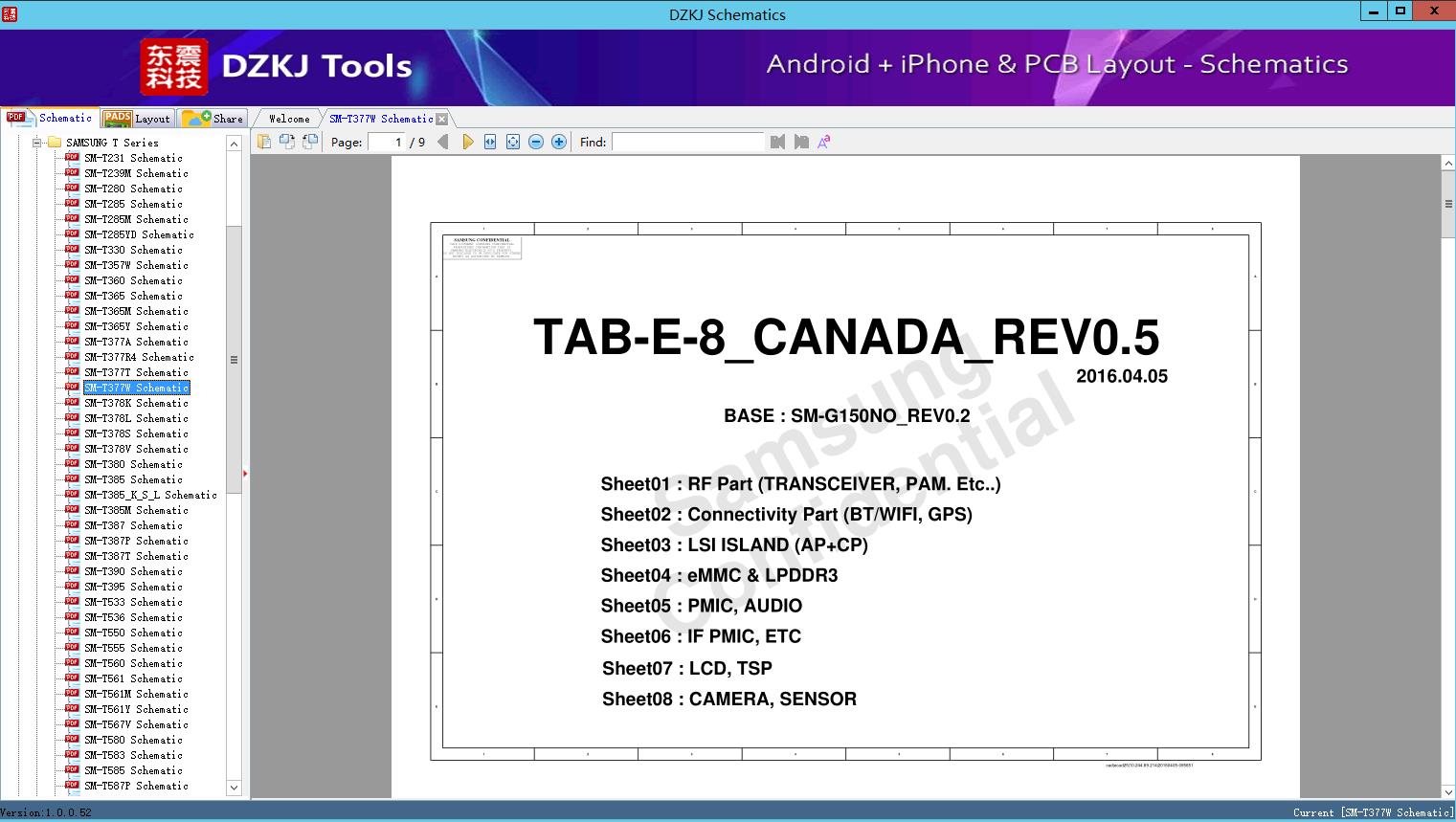Screen dimensions: 1456x822
Task: Click the rotate clockwise toolbar icon
Action: [309, 142]
